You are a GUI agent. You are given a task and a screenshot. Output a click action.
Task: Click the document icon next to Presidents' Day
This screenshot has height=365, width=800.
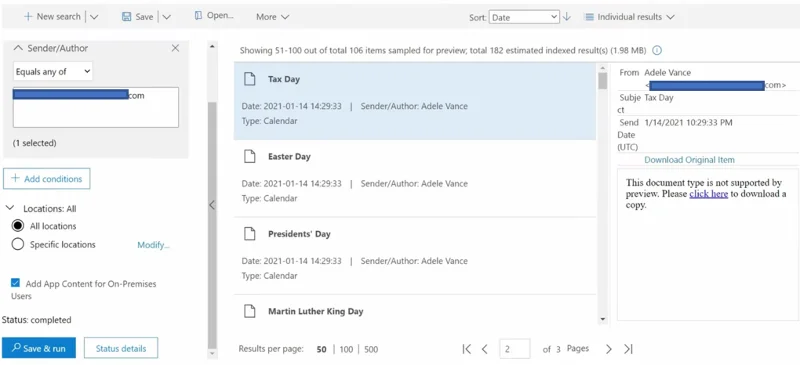tap(249, 234)
